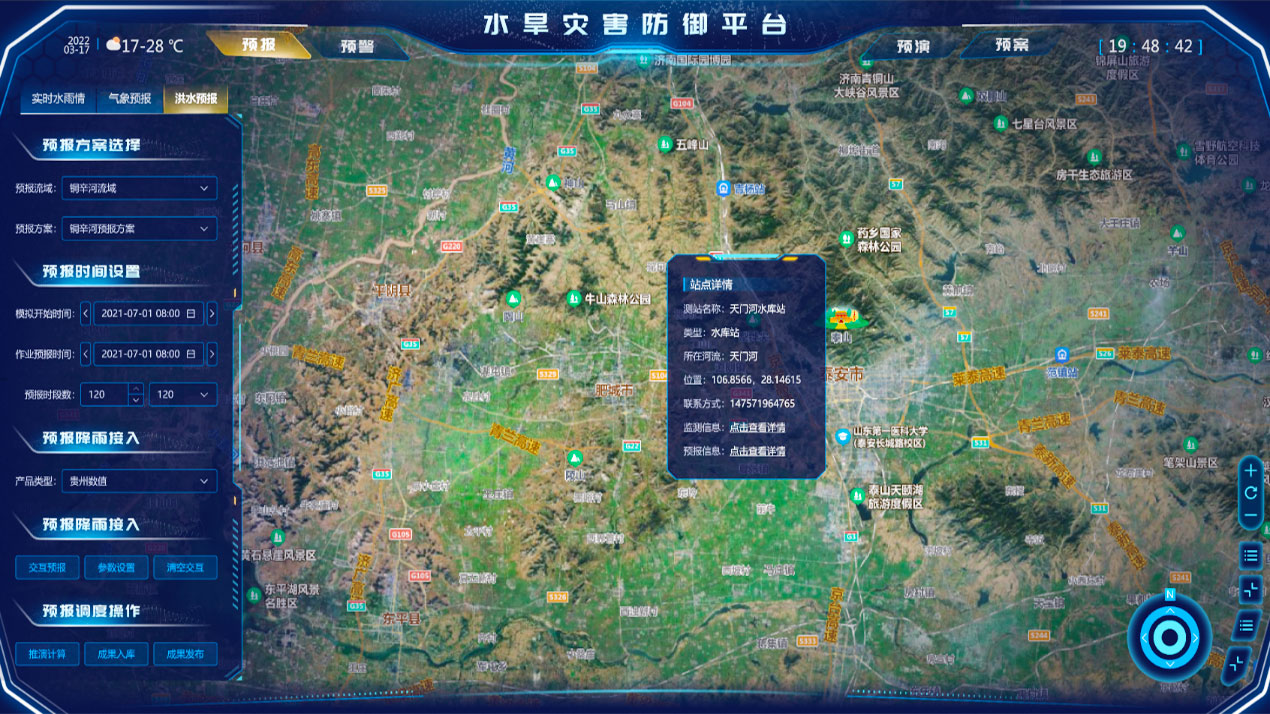Select the 洪水预报 tab
The width and height of the screenshot is (1270, 714).
[x=196, y=99]
